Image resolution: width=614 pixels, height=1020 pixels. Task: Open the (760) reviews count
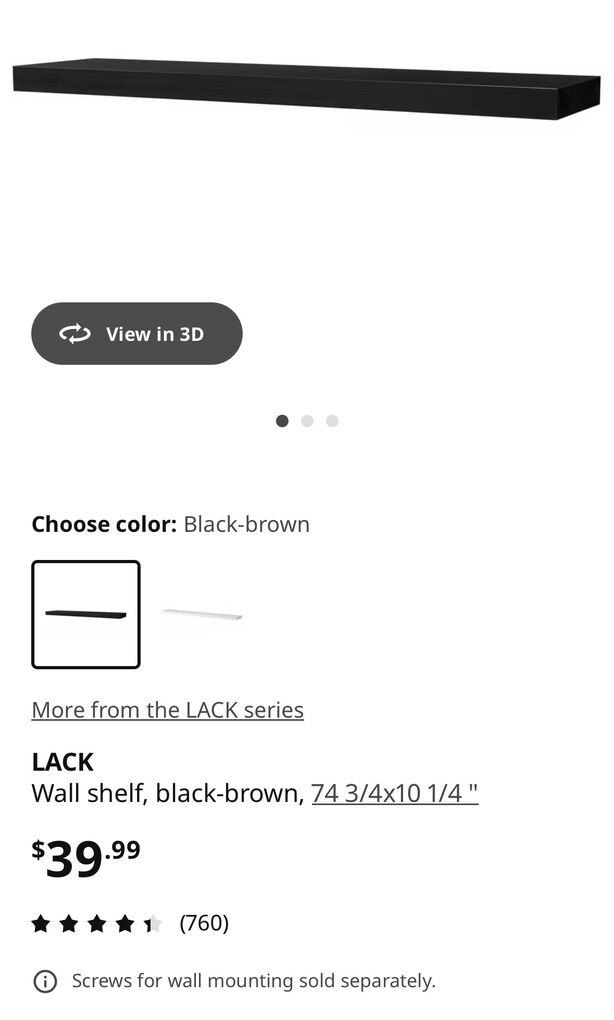pyautogui.click(x=204, y=923)
